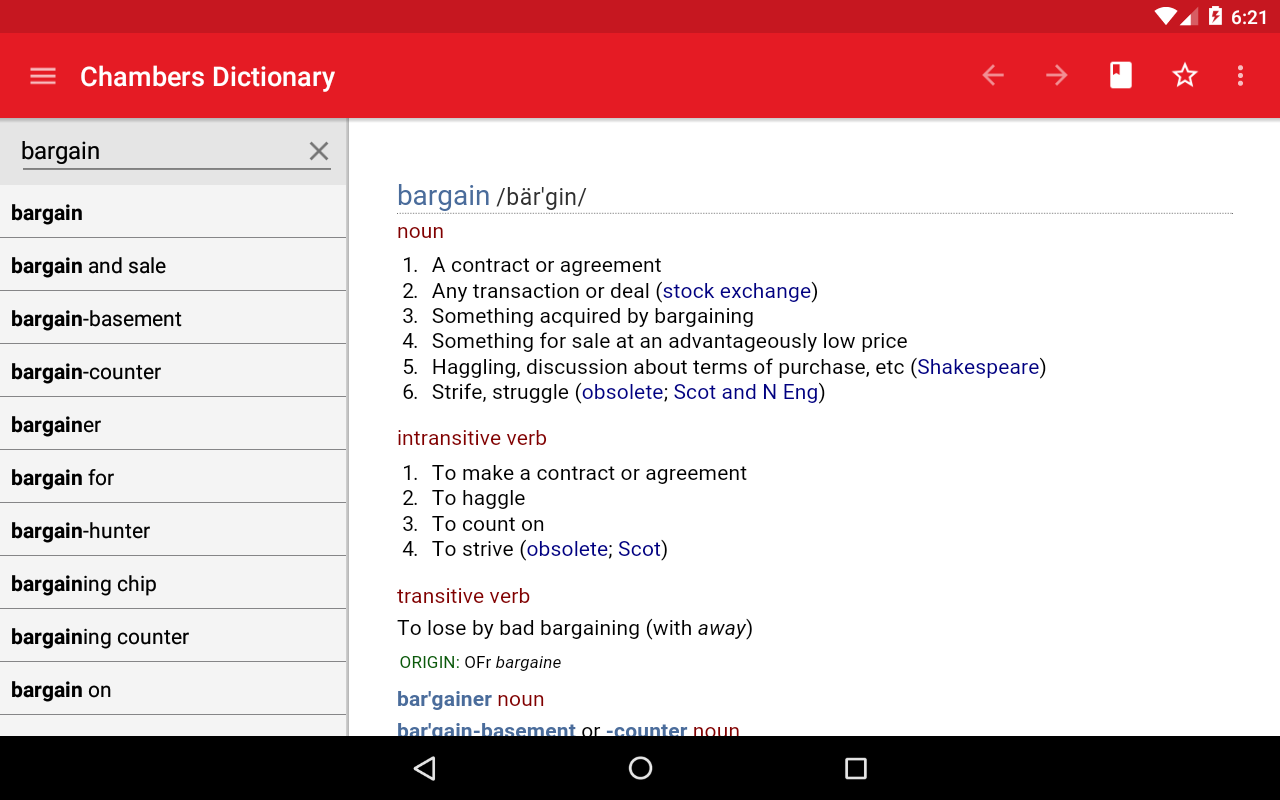Open the navigation drawer menu

(42, 75)
